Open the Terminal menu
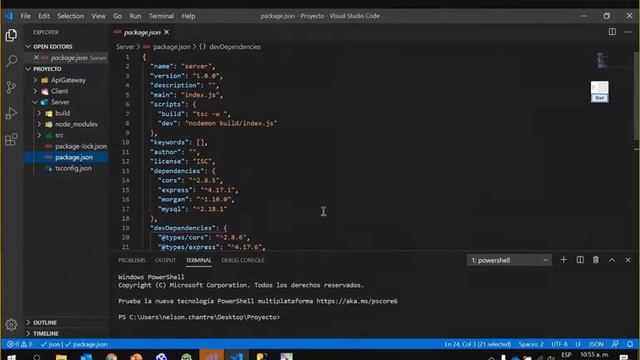Image resolution: width=640 pixels, height=360 pixels. coord(161,16)
